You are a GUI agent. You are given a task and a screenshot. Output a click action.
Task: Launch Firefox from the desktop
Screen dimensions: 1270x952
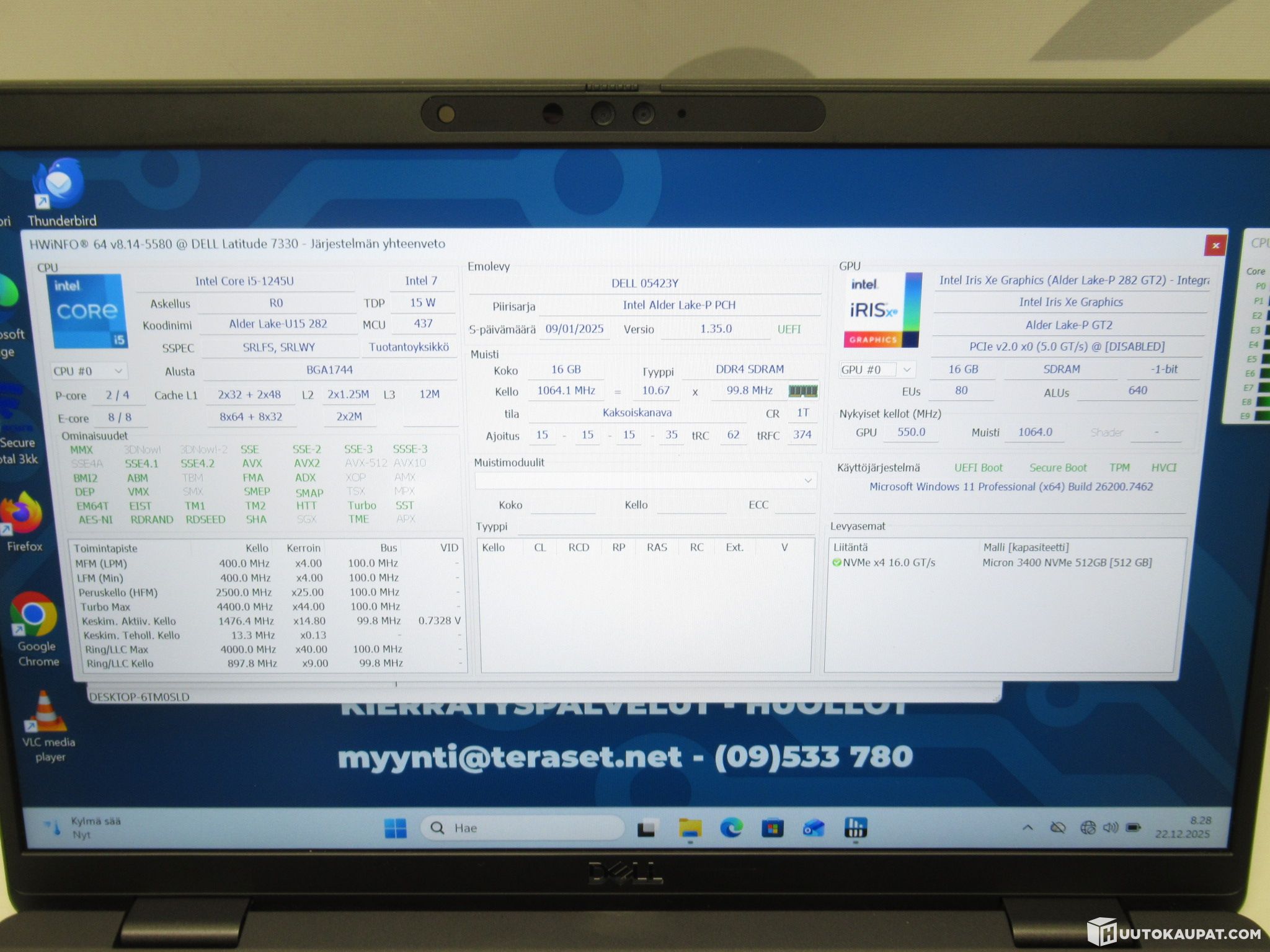tap(24, 522)
